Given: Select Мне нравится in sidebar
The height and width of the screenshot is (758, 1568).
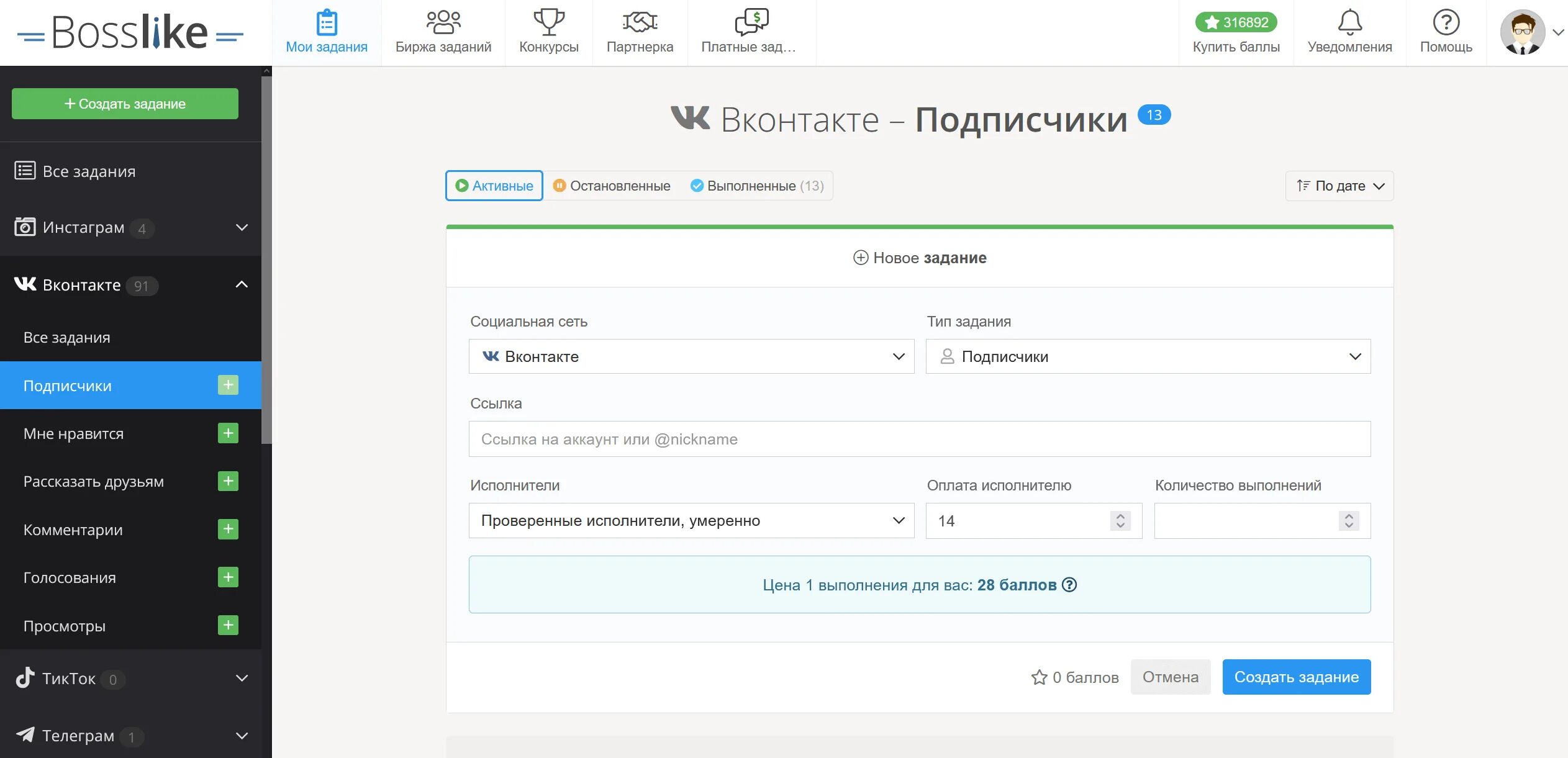Looking at the screenshot, I should (x=73, y=433).
